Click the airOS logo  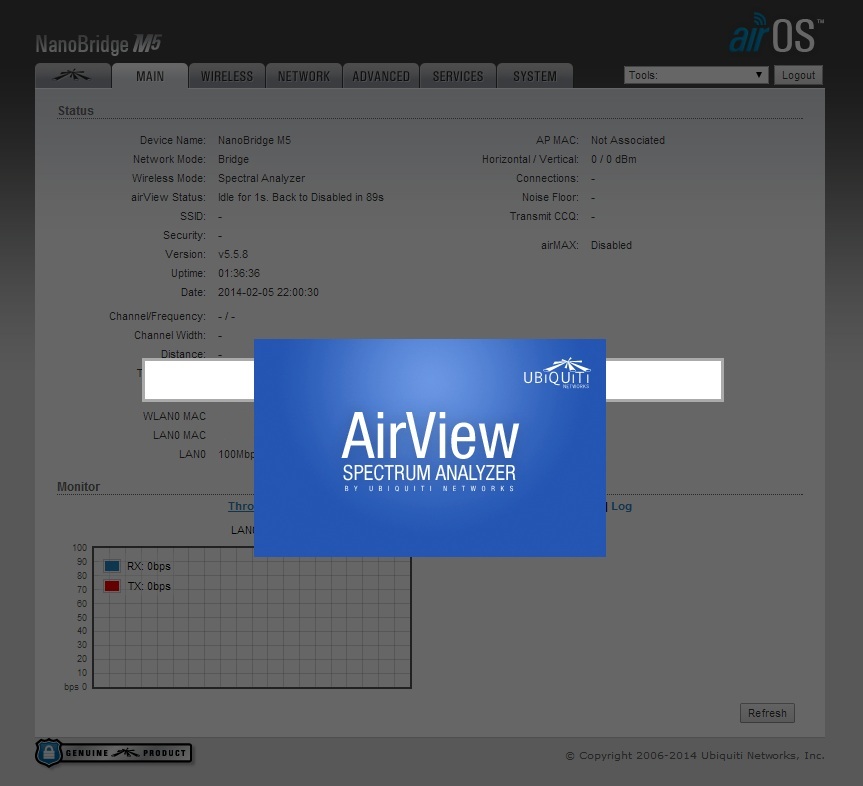click(777, 34)
